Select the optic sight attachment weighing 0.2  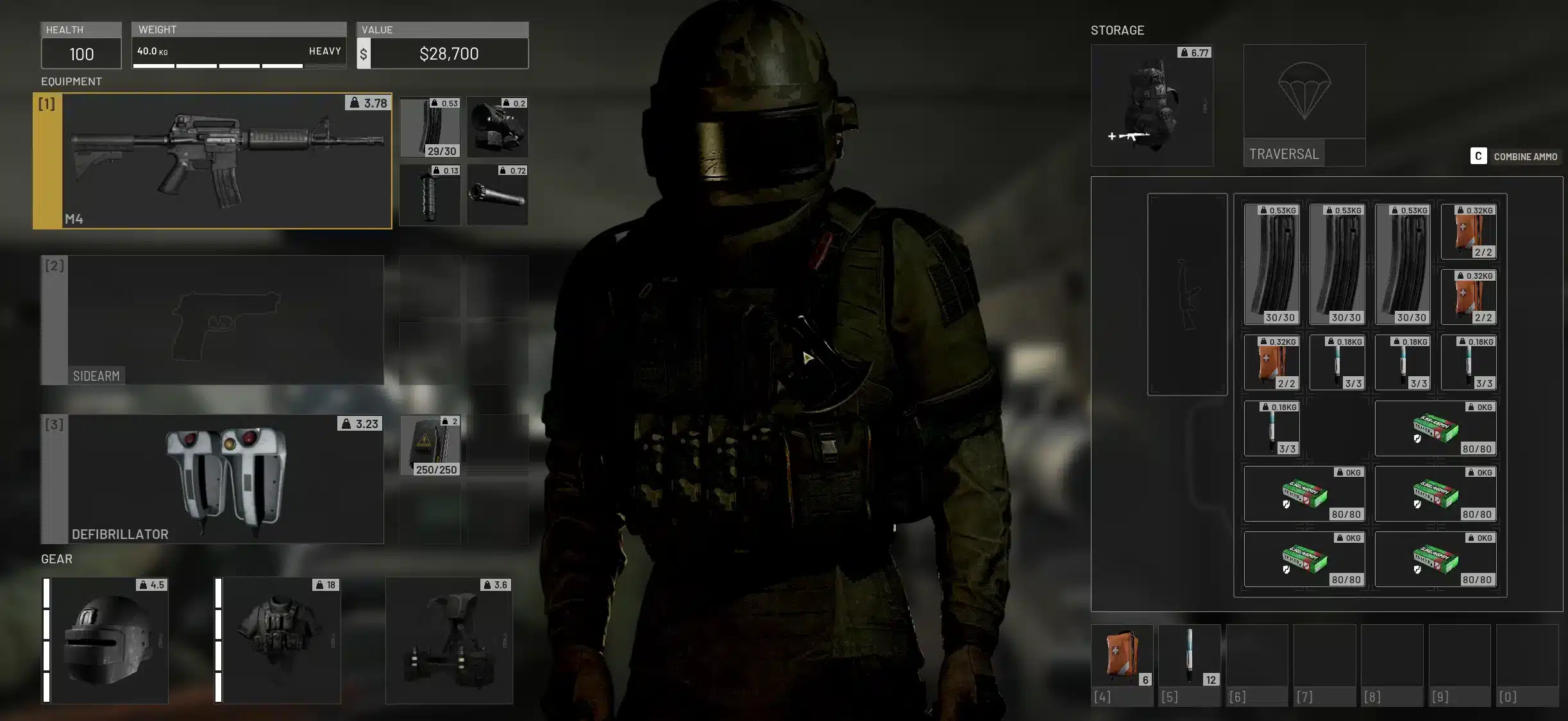pos(497,128)
